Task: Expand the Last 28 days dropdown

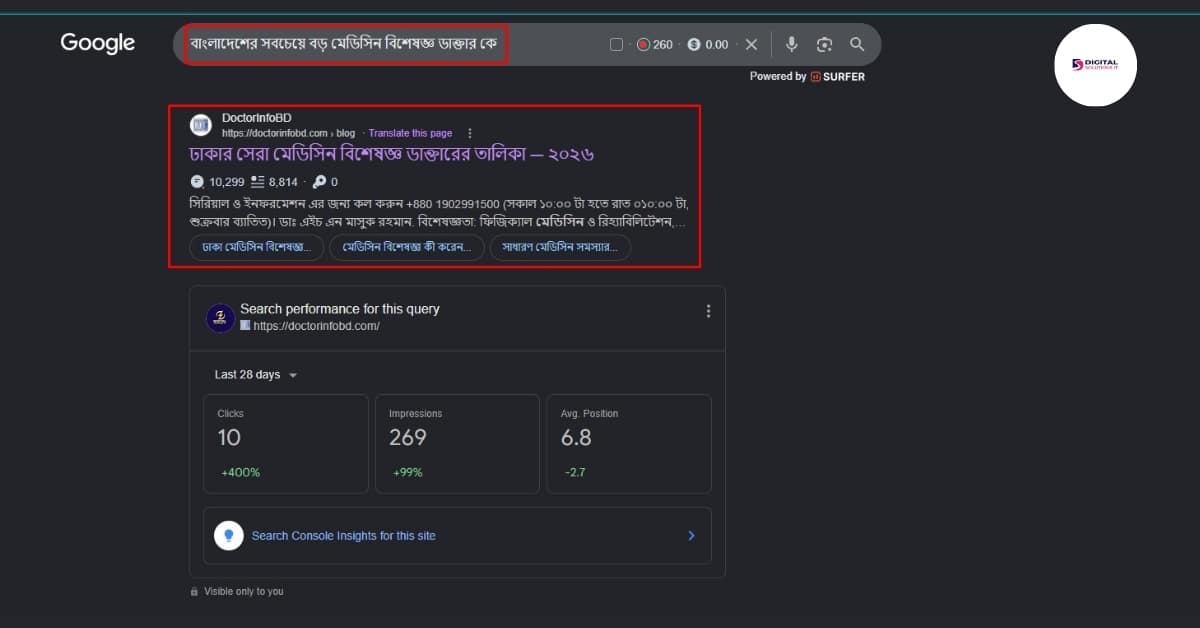Action: click(256, 375)
